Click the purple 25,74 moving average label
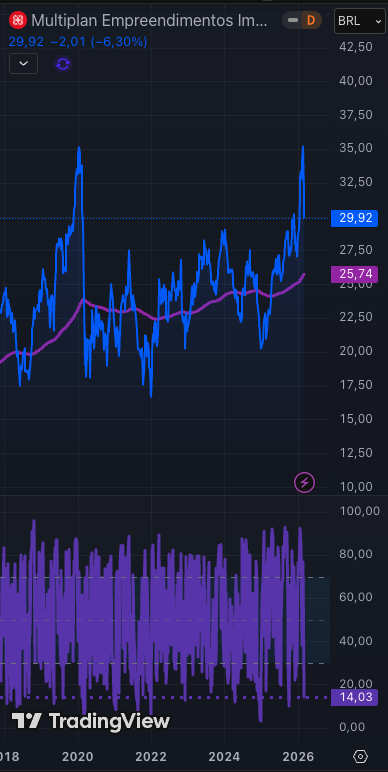This screenshot has width=388, height=772. click(355, 274)
